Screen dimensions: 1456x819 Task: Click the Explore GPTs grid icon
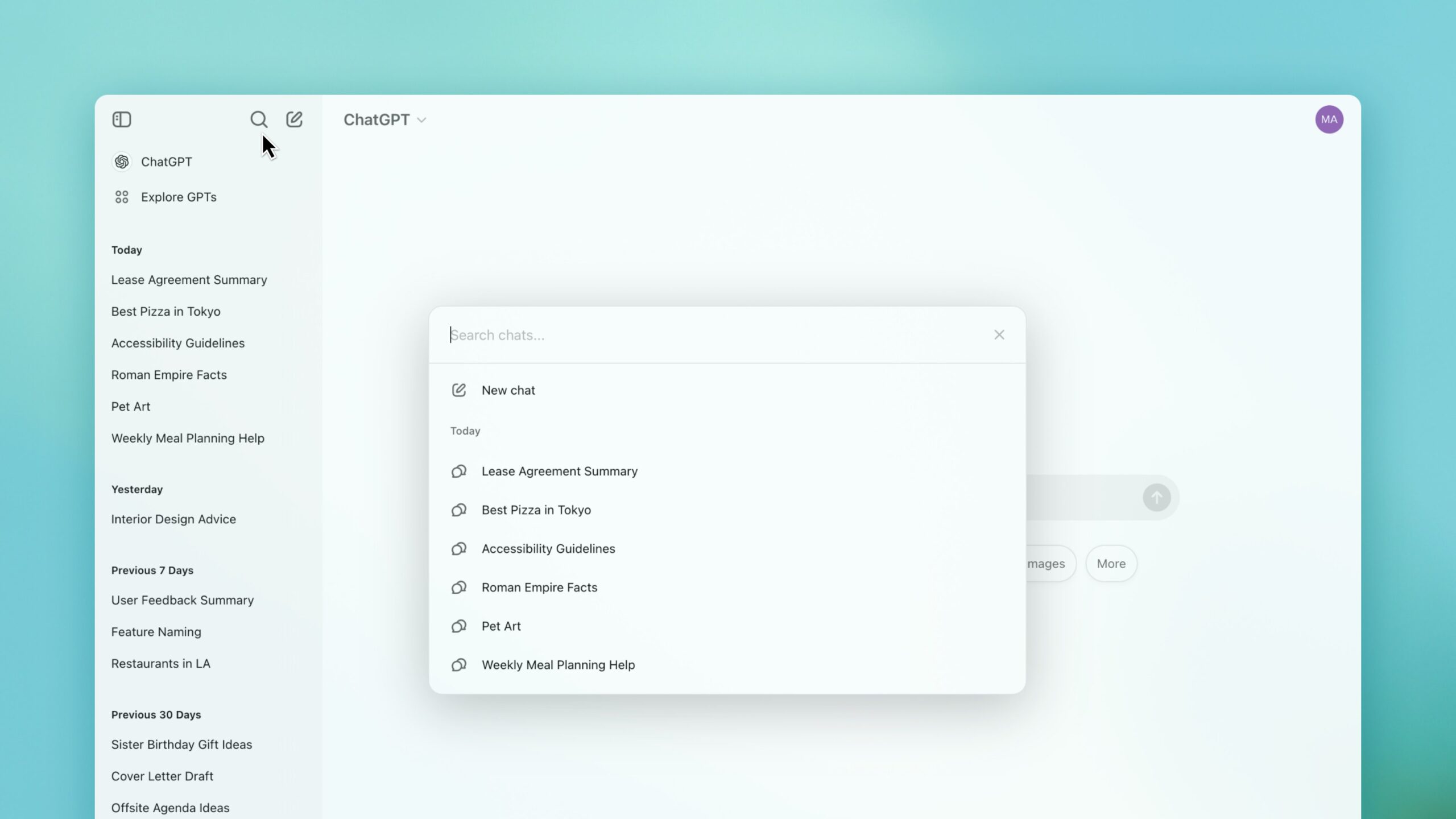(x=121, y=196)
